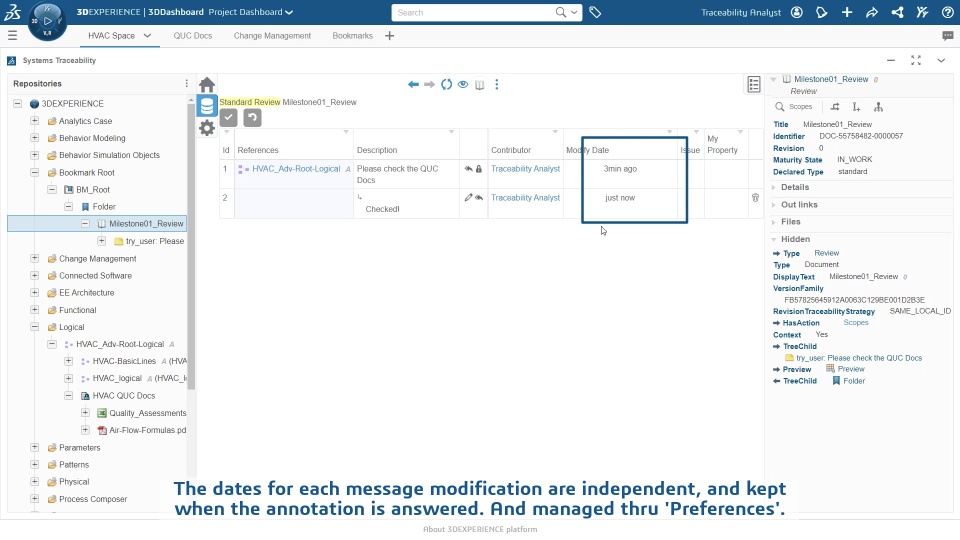This screenshot has width=960, height=540.
Task: Click the lock icon in row 1
Action: [479, 169]
